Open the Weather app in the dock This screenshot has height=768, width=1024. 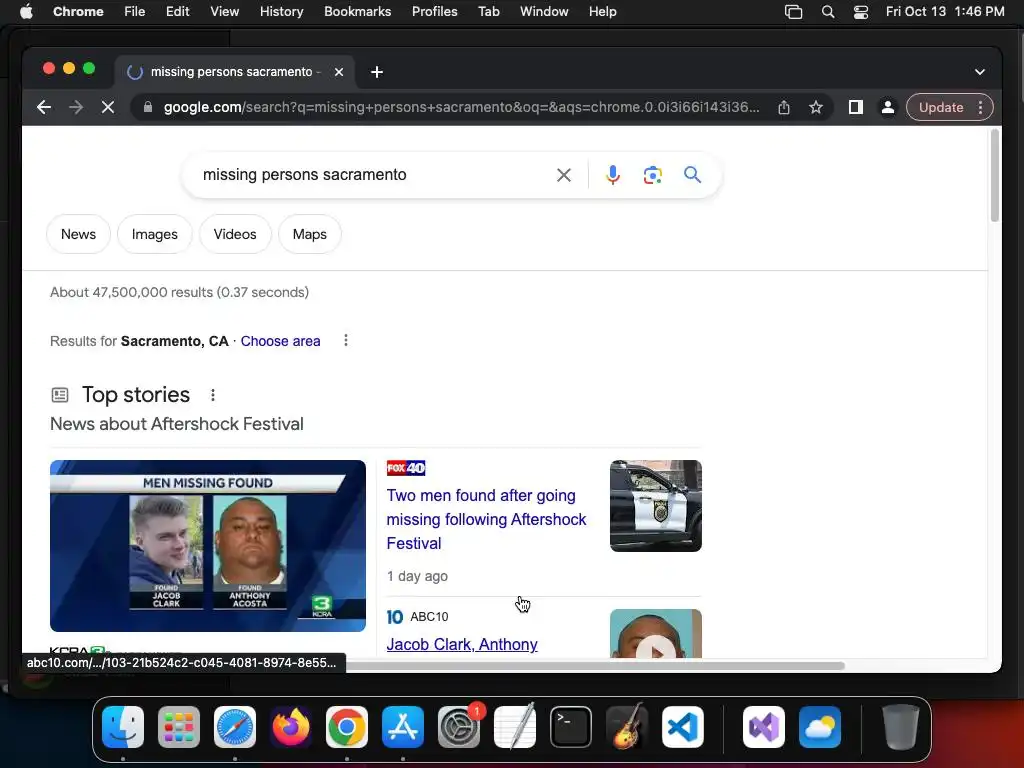coord(820,727)
